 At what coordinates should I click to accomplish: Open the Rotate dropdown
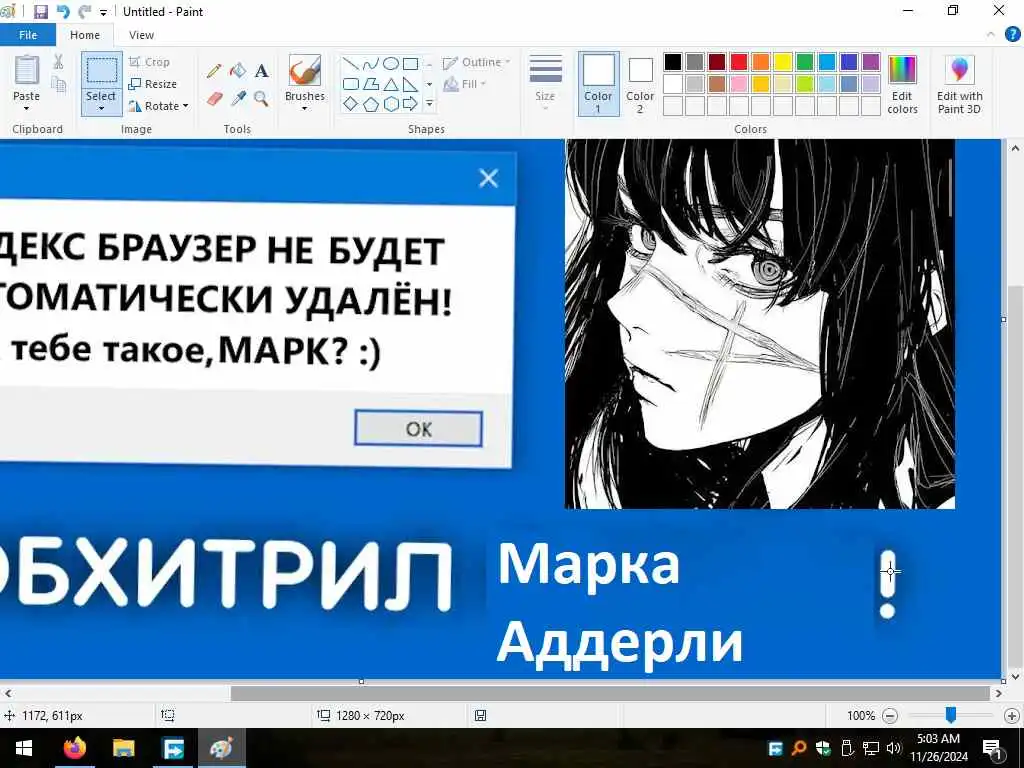click(158, 106)
